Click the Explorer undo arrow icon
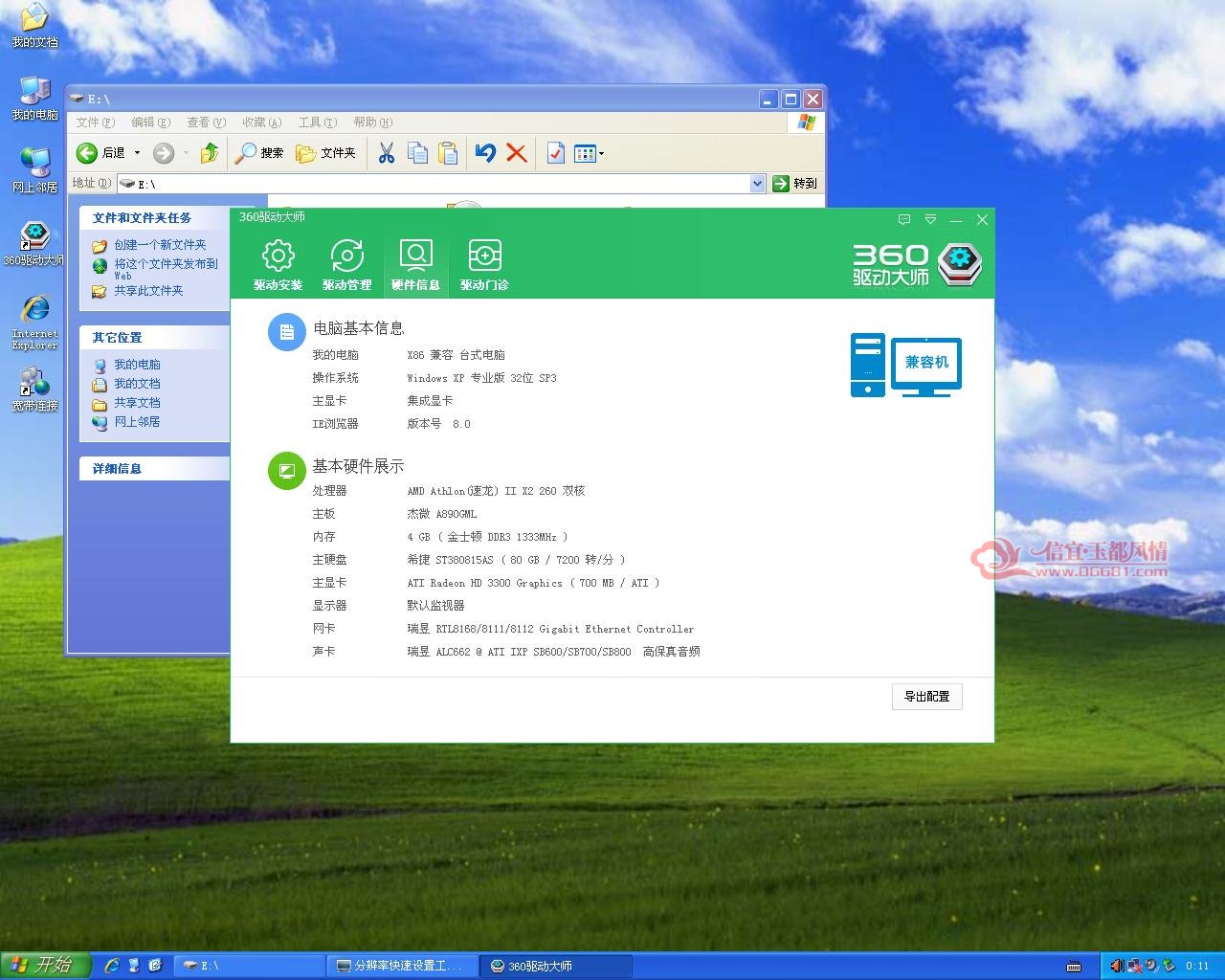This screenshot has height=980, width=1225. 485,153
